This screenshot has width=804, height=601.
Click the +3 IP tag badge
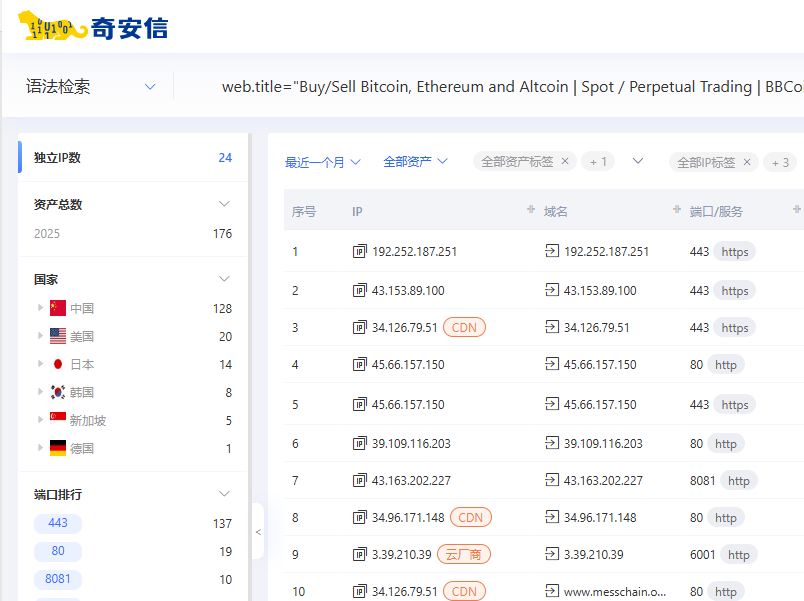pyautogui.click(x=780, y=163)
